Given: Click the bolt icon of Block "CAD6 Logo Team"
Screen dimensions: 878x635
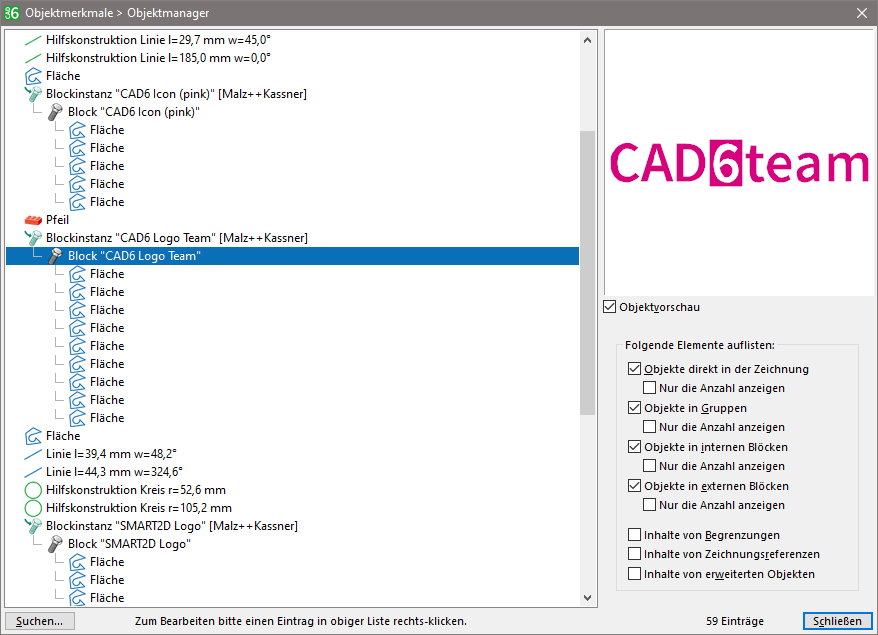Looking at the screenshot, I should (55, 256).
